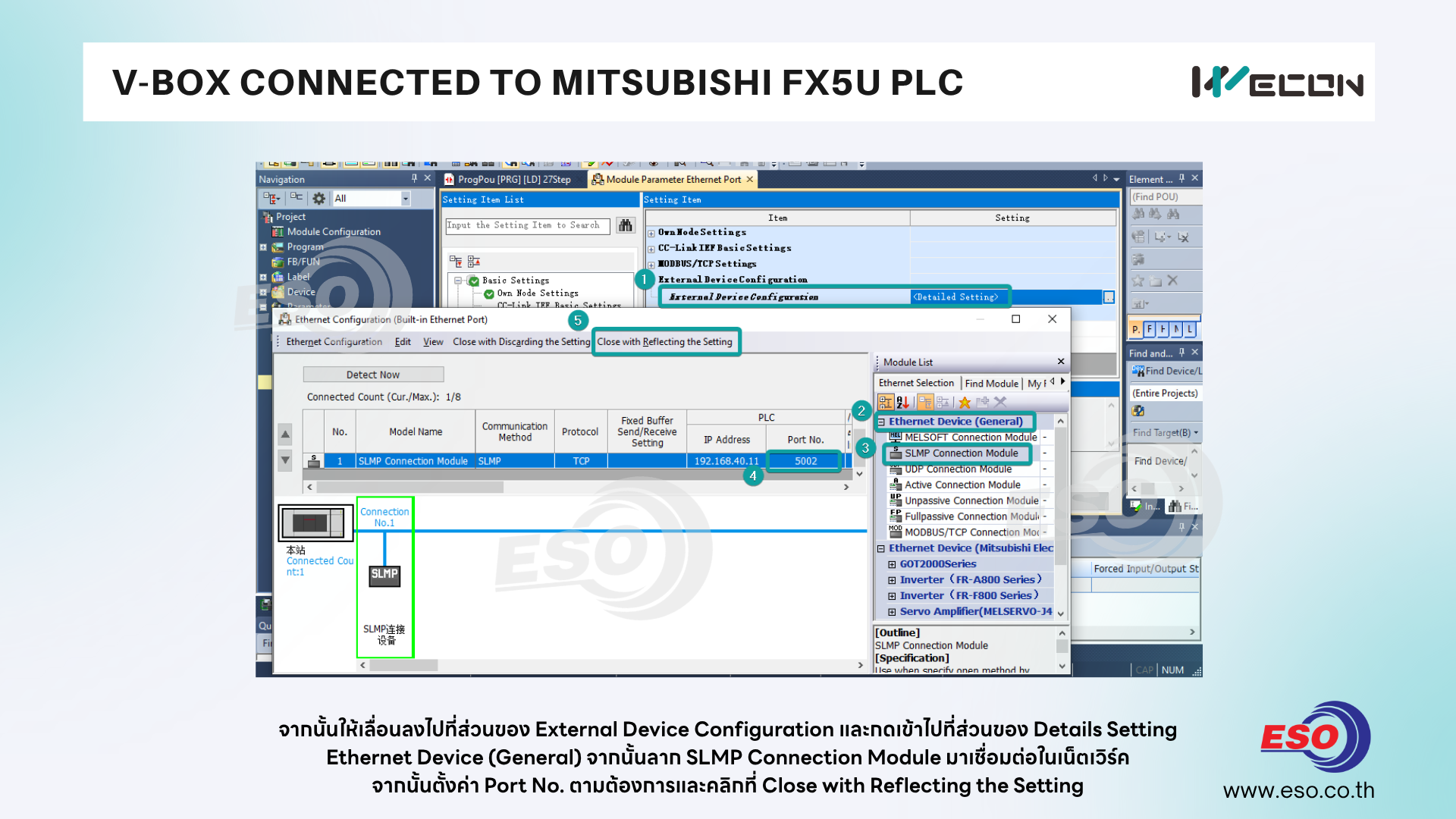Open the View menu in Ethernet Configuration window

tap(433, 342)
